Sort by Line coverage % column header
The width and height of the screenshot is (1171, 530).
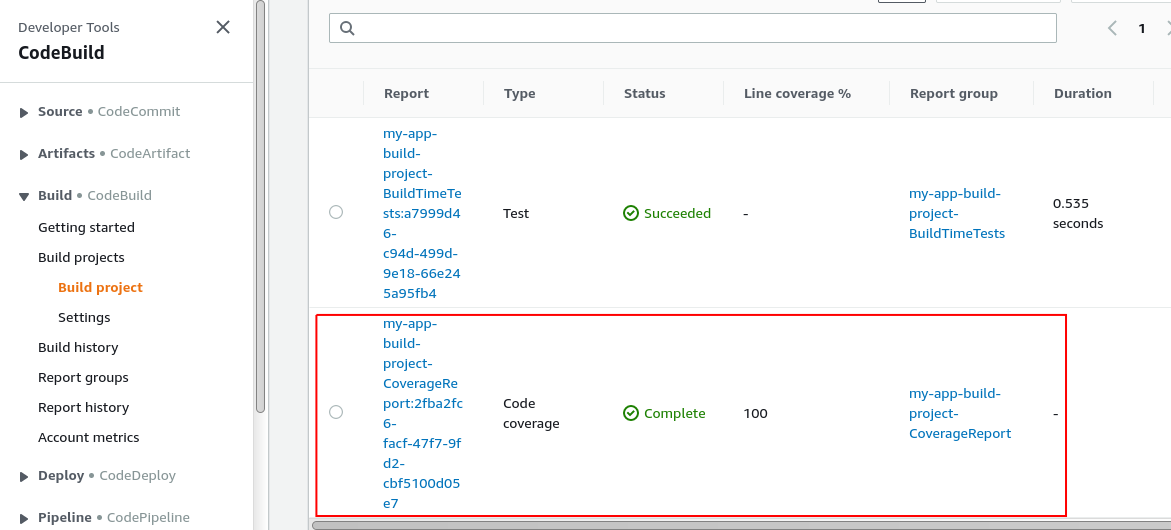(x=797, y=93)
